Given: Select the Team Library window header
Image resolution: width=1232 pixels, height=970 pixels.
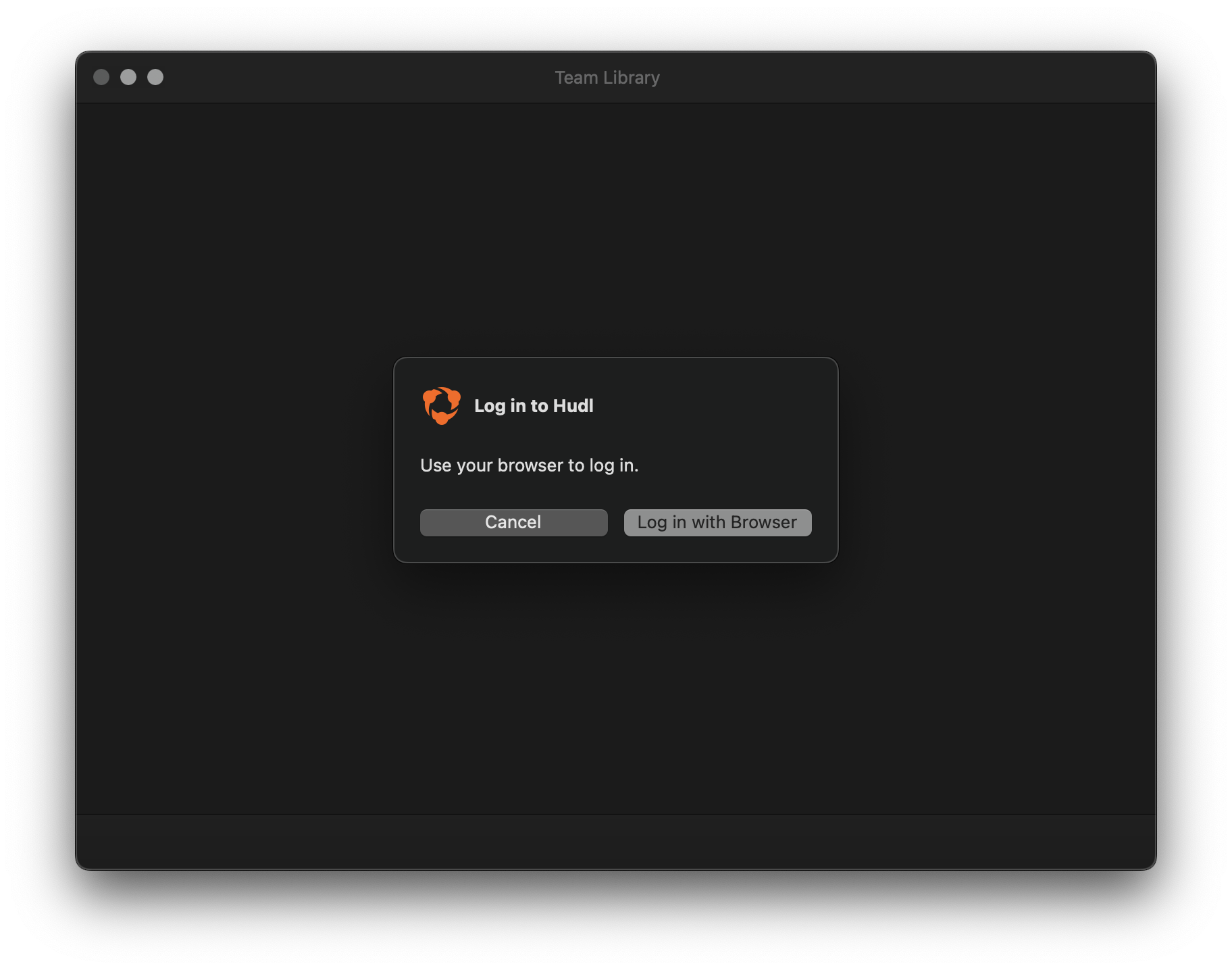Looking at the screenshot, I should pos(607,77).
